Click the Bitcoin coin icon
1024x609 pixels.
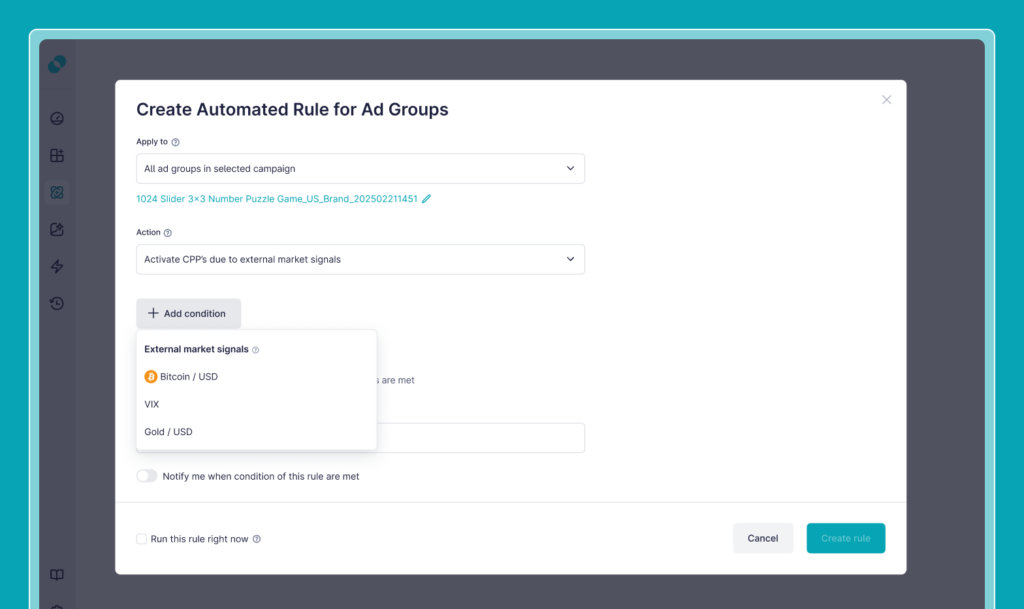(x=151, y=377)
